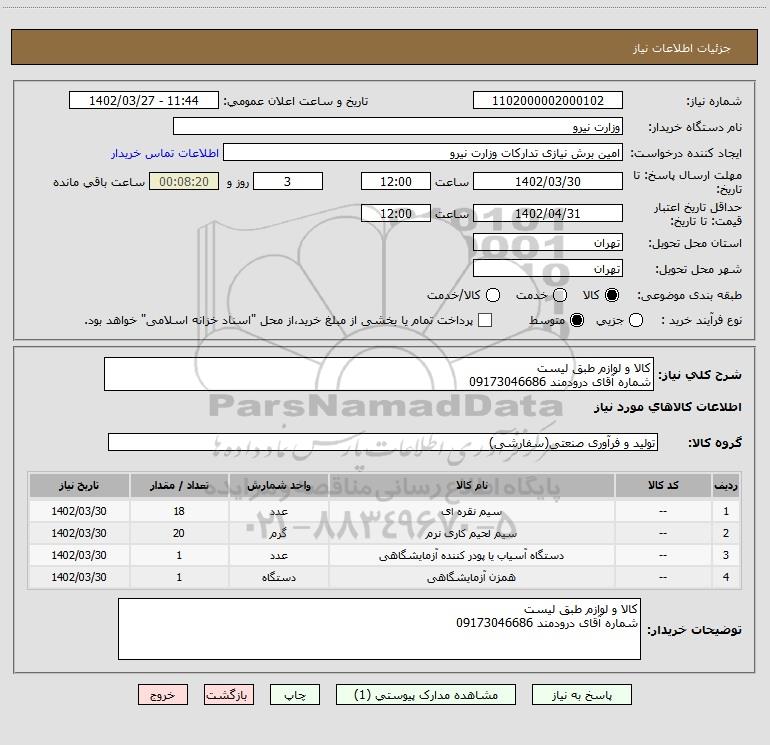
Task: Click the تعداد / مقدار column header
Action: point(179,485)
